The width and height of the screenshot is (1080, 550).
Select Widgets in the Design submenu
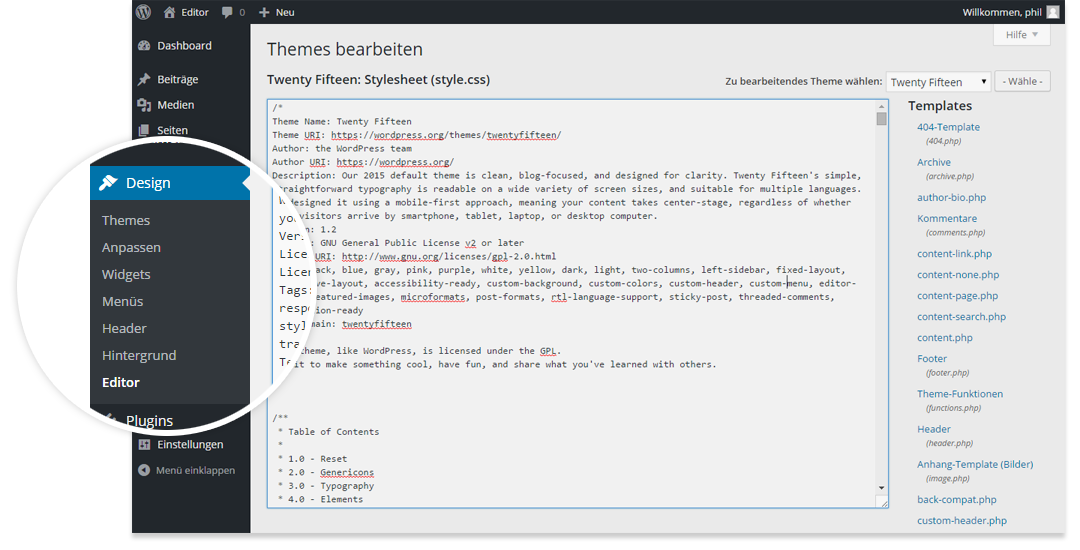click(x=126, y=275)
